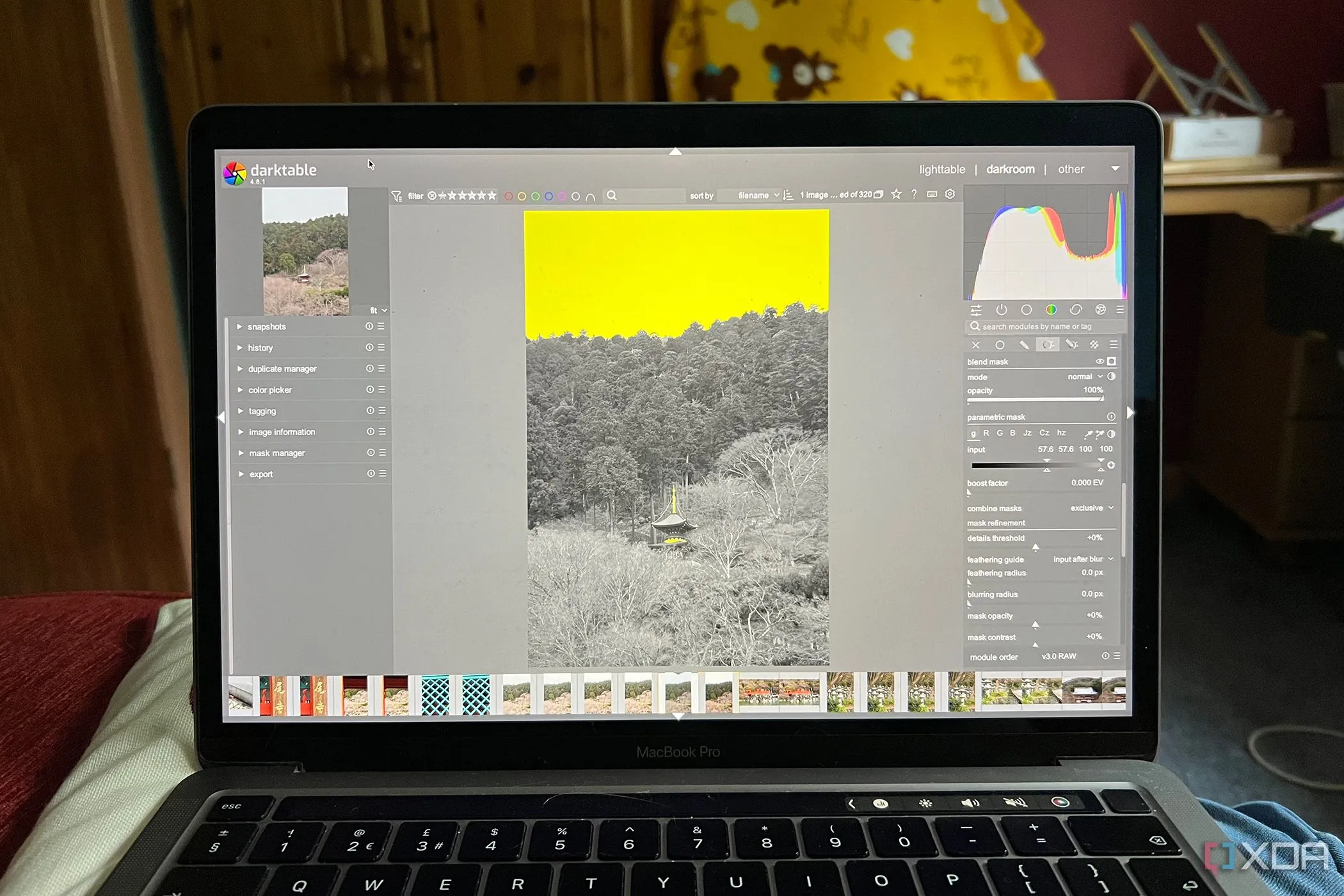Click the quick access sliders icon
Screen dimensions: 1344x896
(x=976, y=310)
